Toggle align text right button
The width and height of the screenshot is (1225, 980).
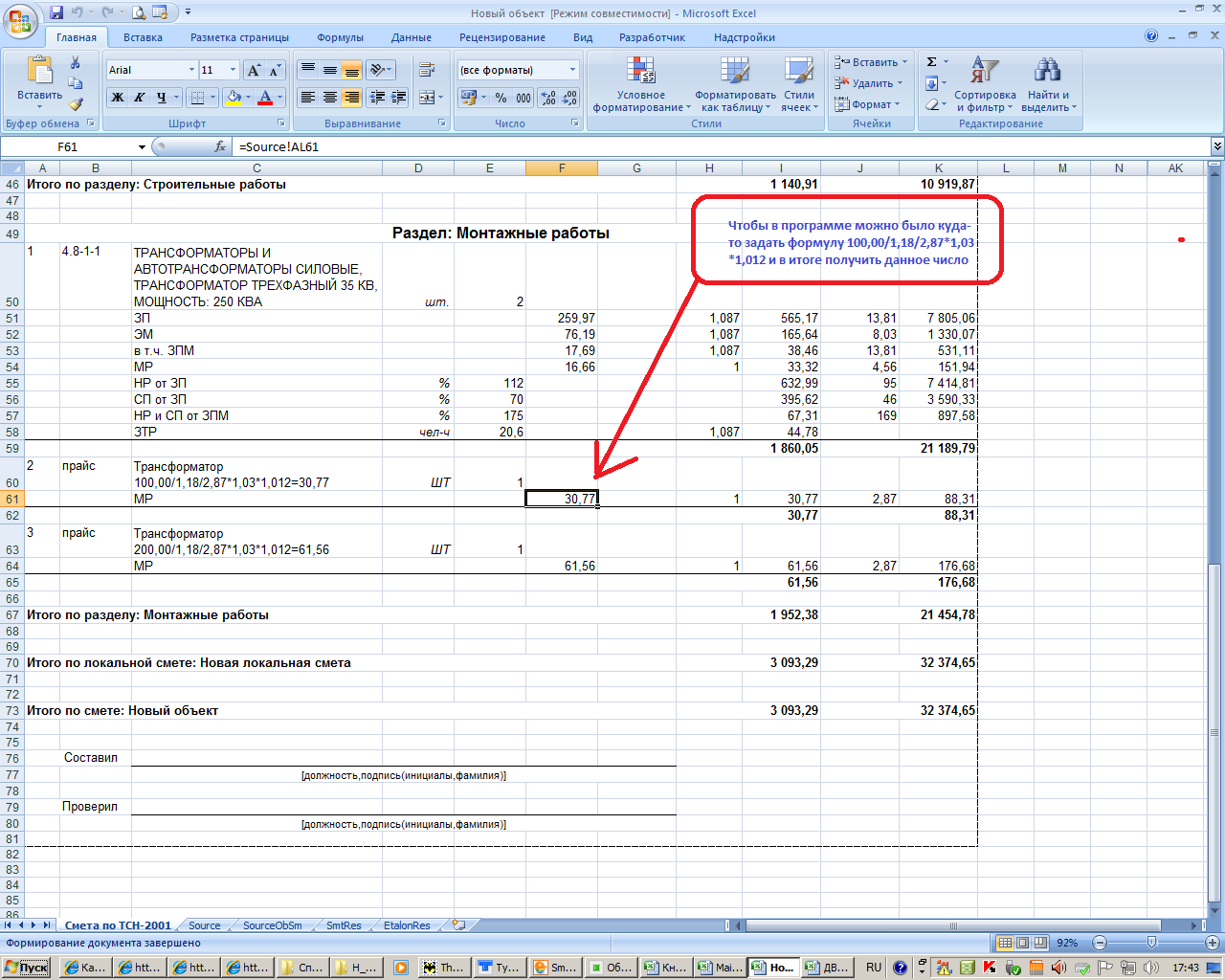click(352, 98)
